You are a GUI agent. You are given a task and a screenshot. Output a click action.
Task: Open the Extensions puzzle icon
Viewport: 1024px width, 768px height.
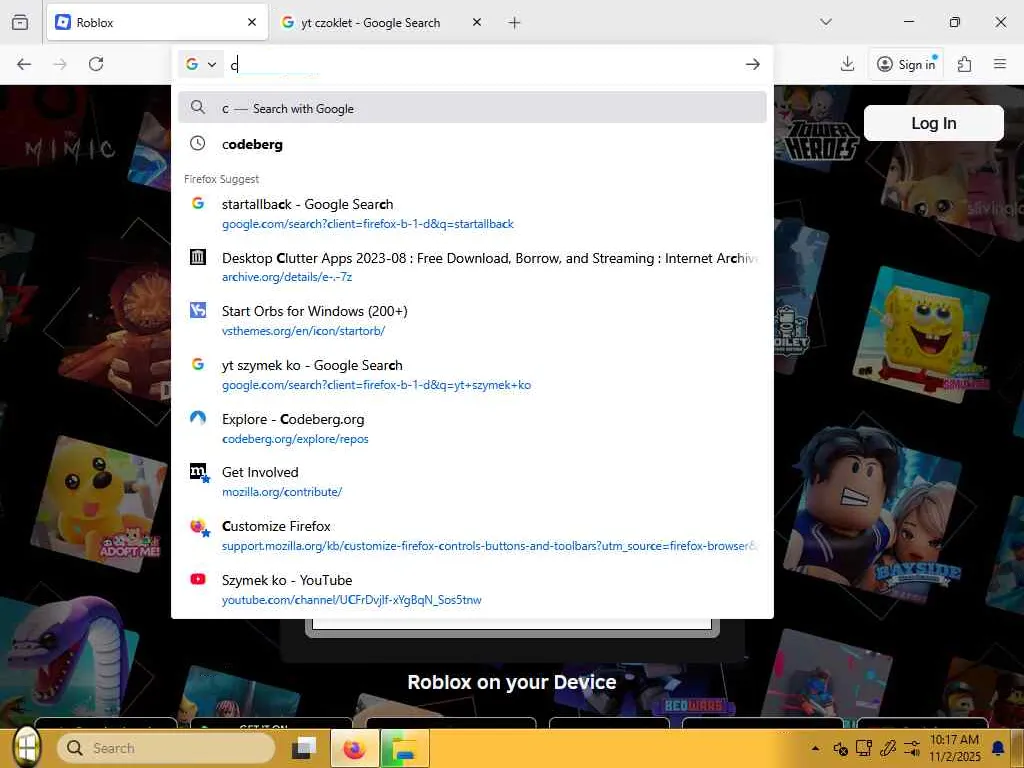[x=965, y=64]
